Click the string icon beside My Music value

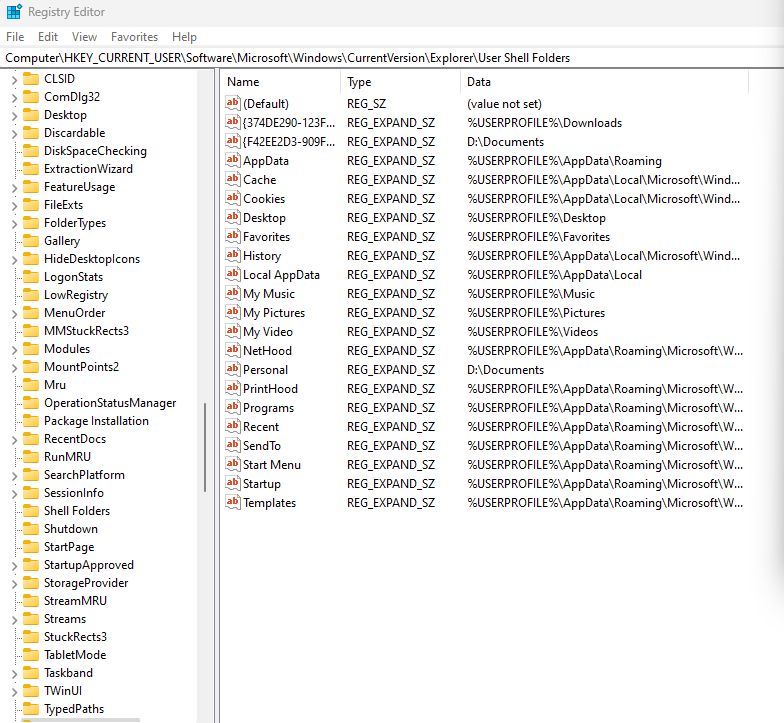232,293
